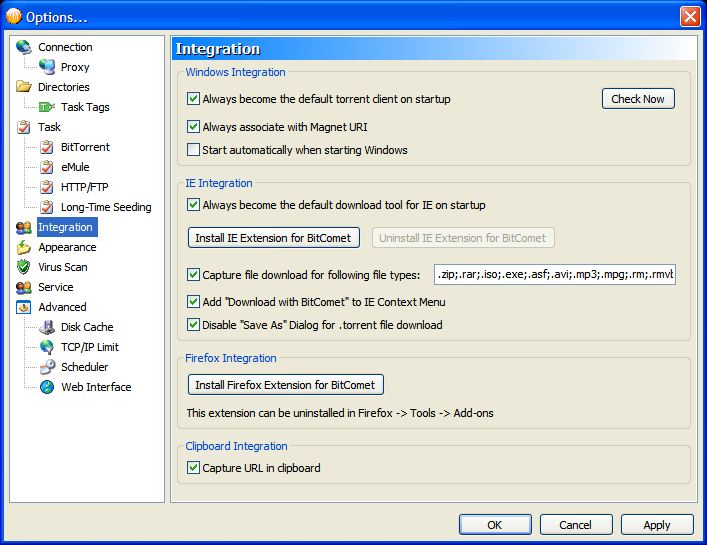The width and height of the screenshot is (707, 545).
Task: Confirm with the OK button
Action: 495,525
